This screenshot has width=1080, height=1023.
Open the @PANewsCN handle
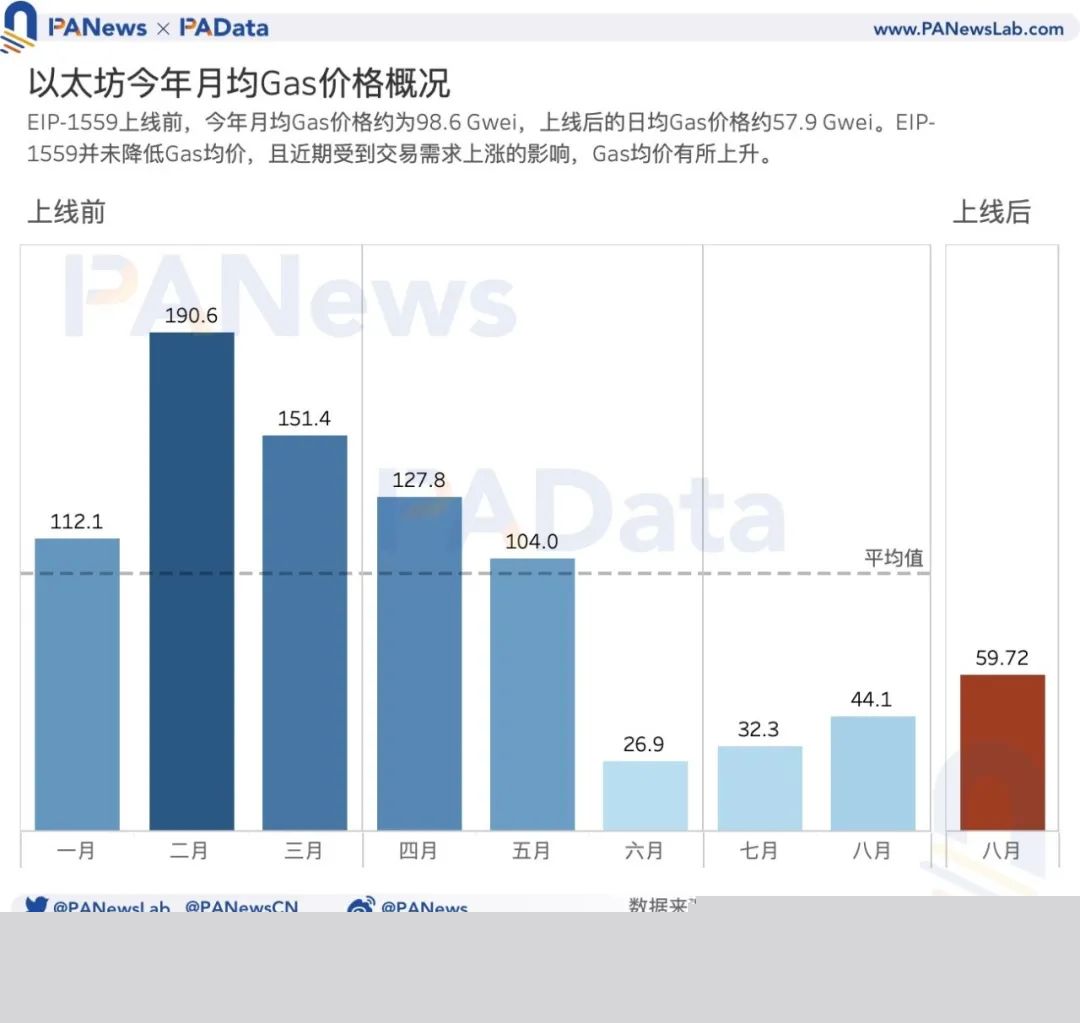(x=242, y=905)
